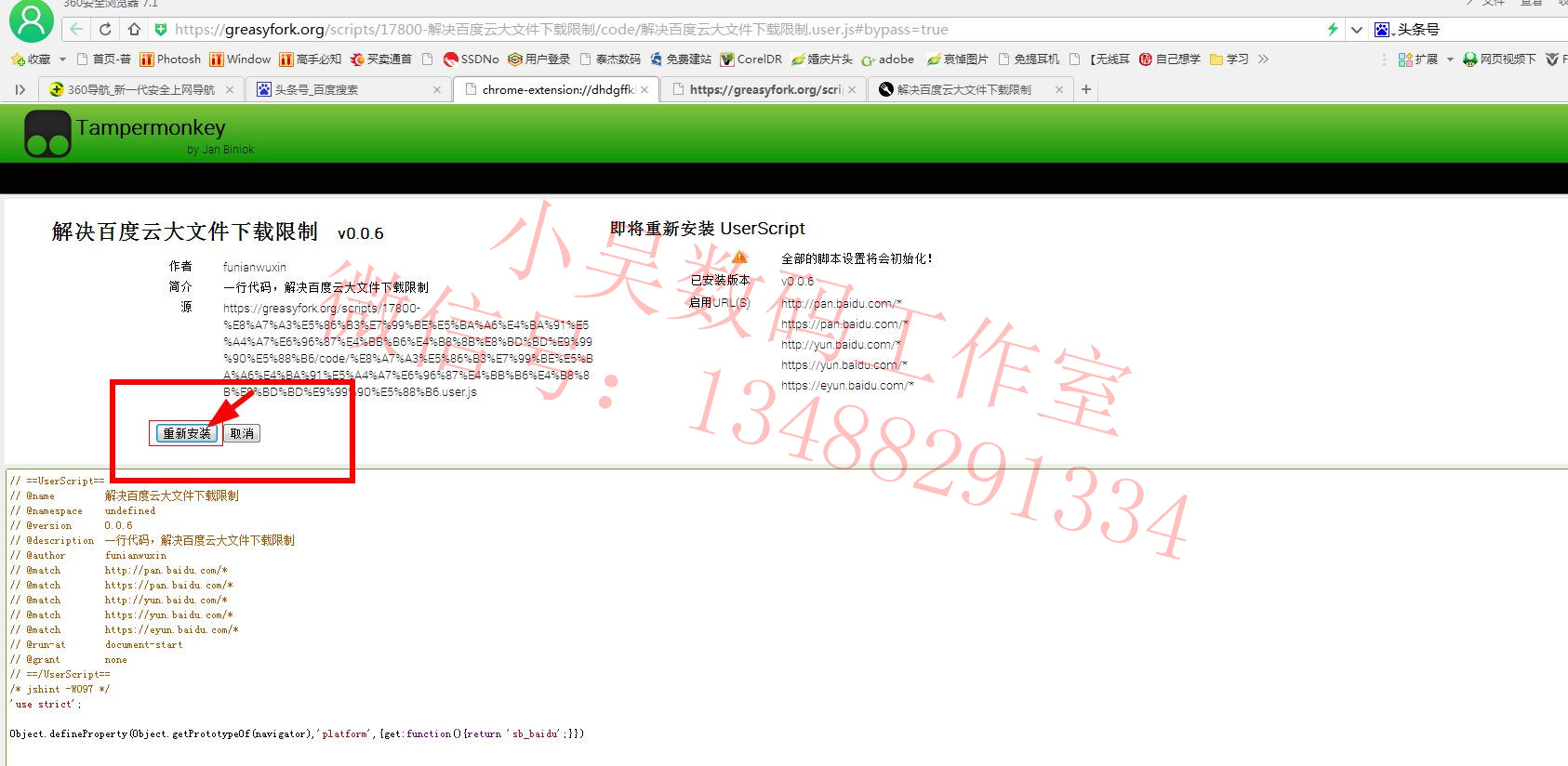Open the 哀悼图片 bookmark
Screen dimensions: 1568x766
(958, 59)
